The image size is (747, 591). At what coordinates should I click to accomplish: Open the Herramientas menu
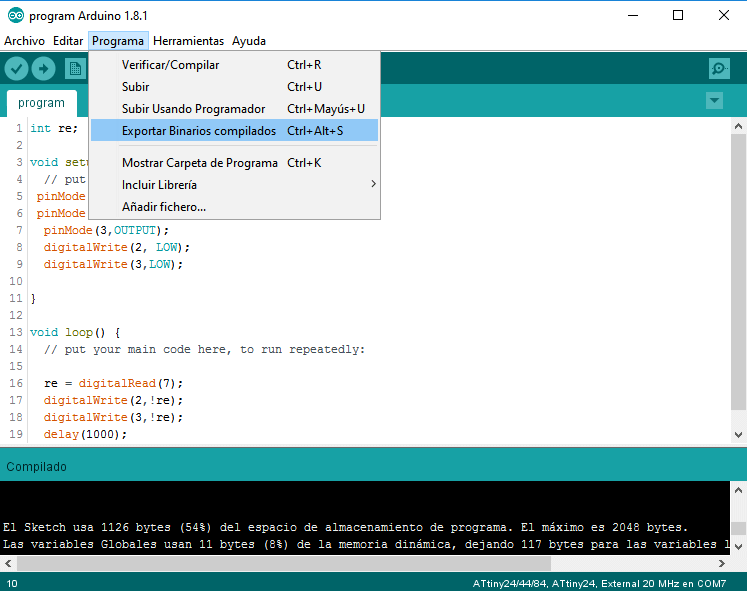click(188, 41)
